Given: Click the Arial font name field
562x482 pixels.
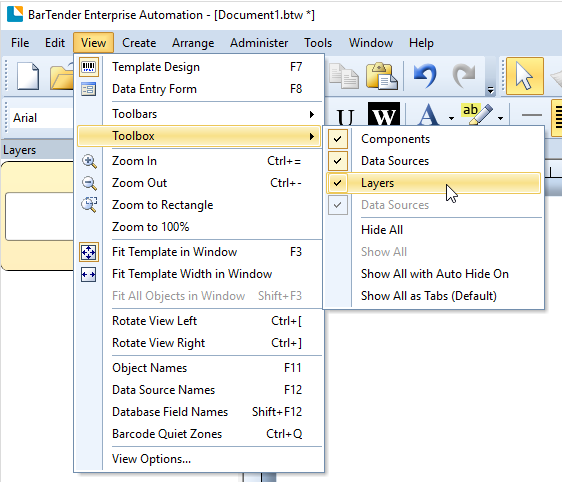Looking at the screenshot, I should 41,118.
